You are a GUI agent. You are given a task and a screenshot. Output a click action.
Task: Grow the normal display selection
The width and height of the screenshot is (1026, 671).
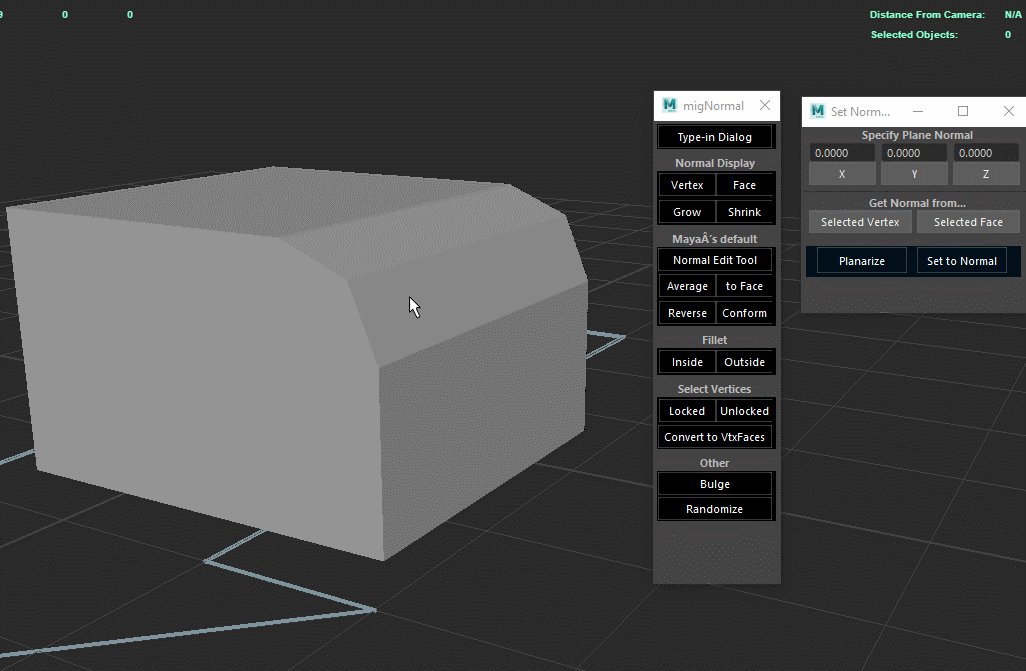(686, 211)
